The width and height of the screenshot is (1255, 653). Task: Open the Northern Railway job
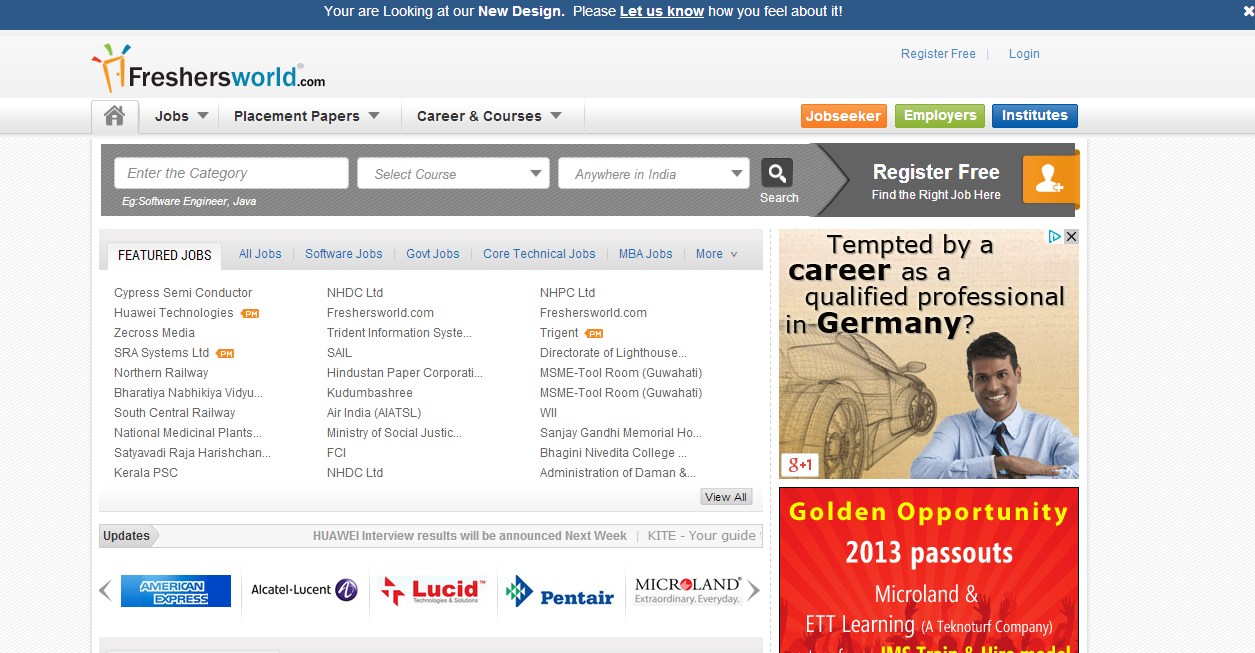click(x=161, y=373)
